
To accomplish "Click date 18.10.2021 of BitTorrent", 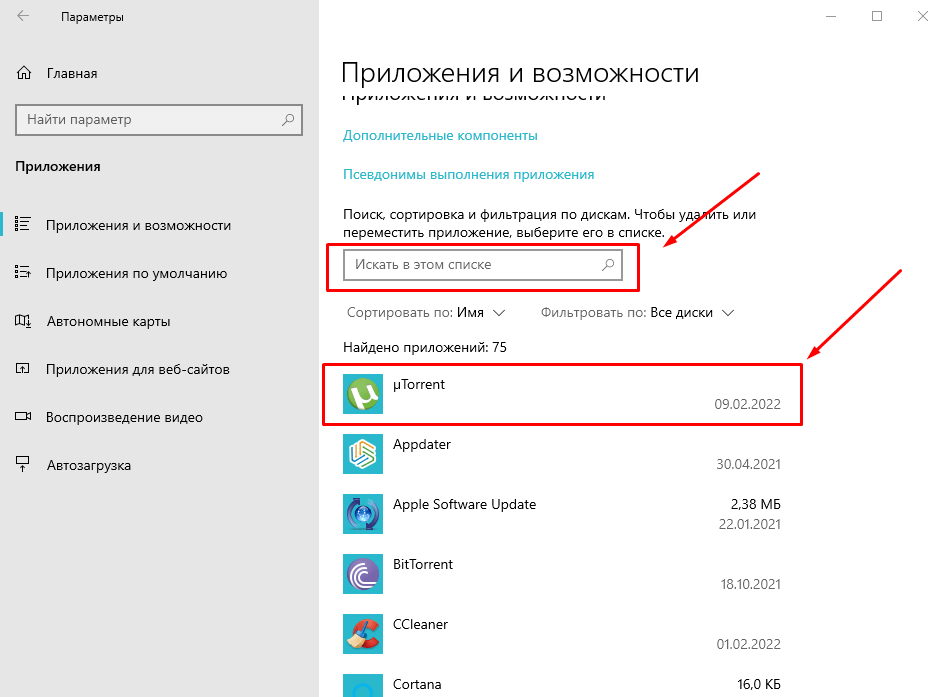I will click(750, 584).
